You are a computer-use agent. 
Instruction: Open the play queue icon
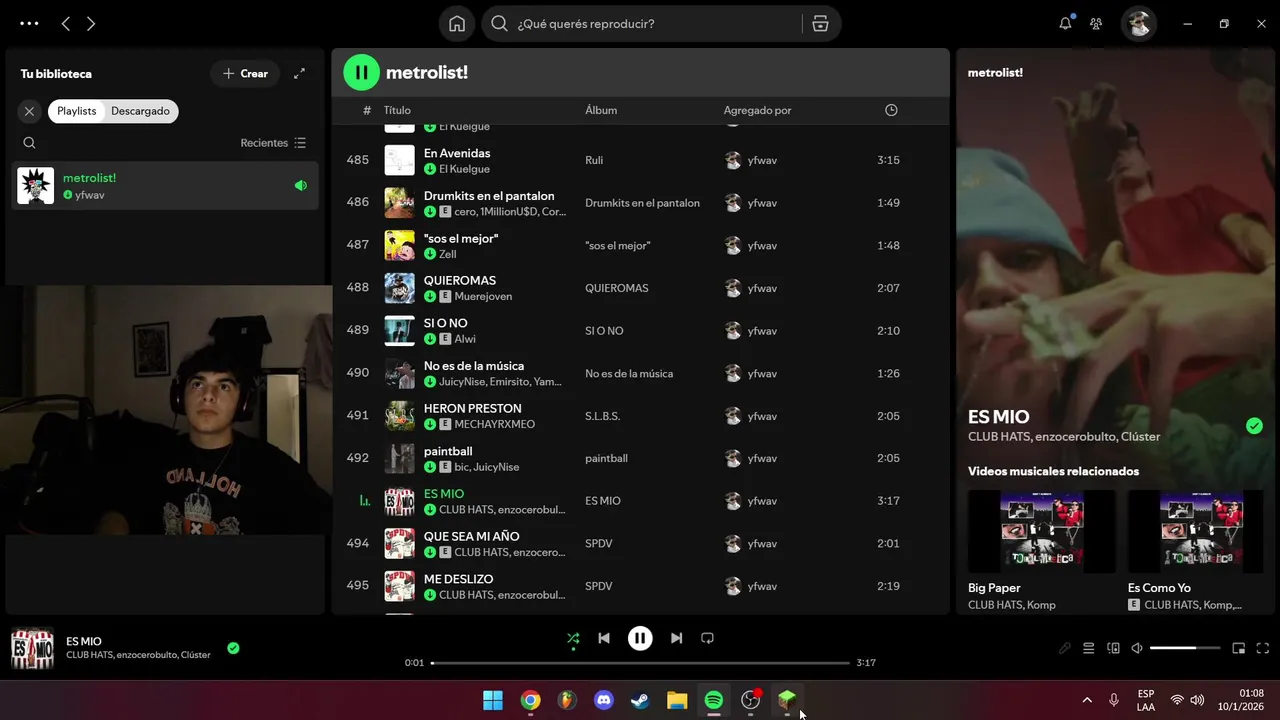1089,648
